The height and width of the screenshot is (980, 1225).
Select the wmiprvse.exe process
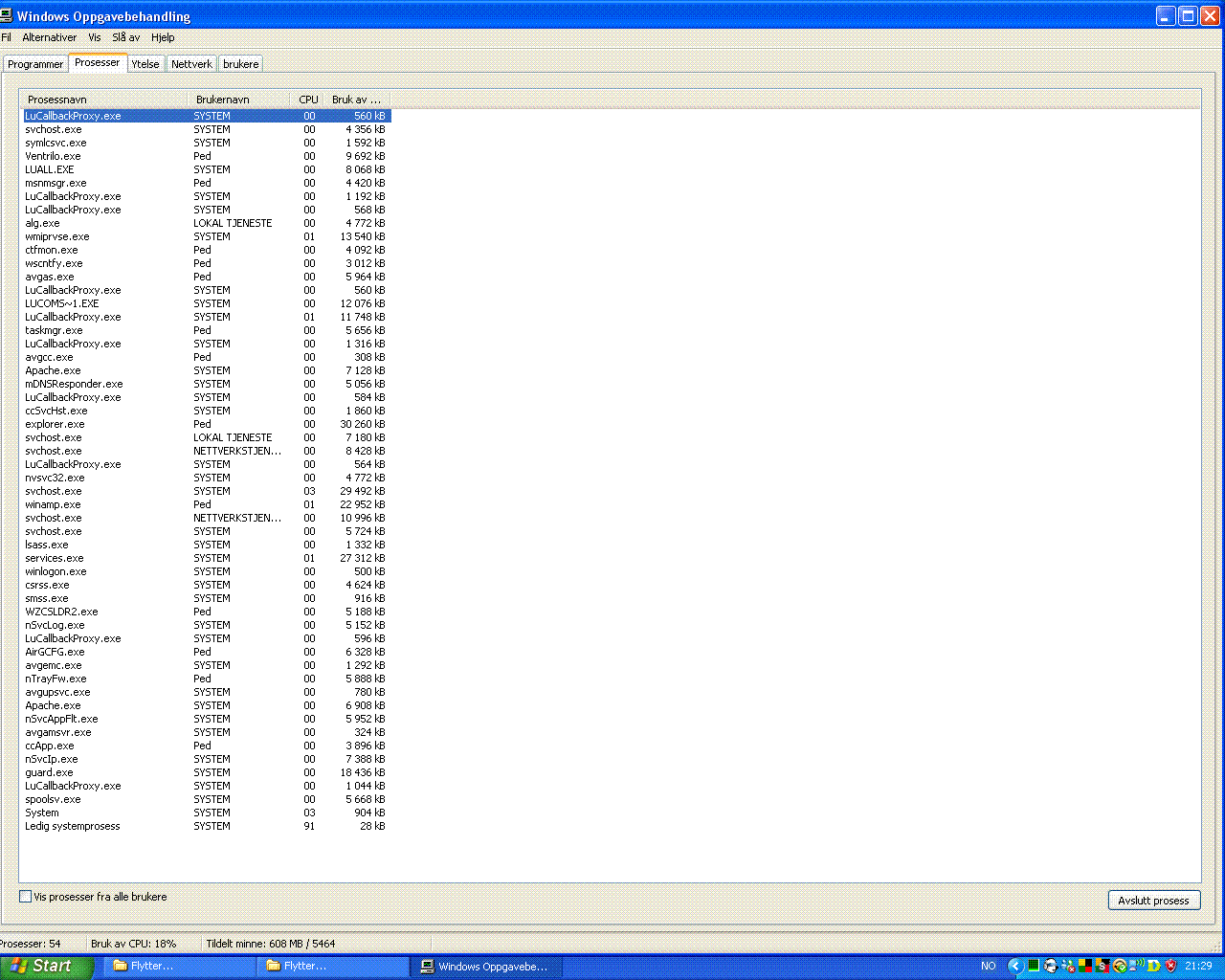pyautogui.click(x=207, y=236)
